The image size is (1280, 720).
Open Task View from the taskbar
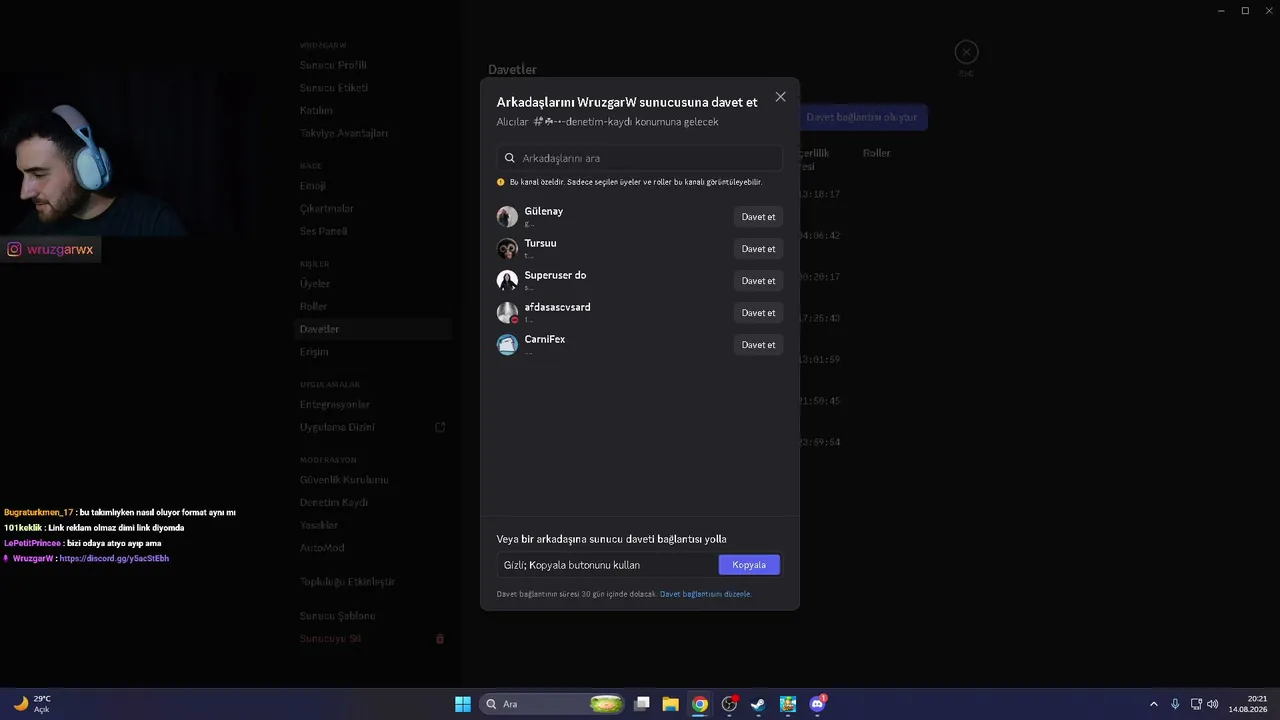tap(642, 704)
